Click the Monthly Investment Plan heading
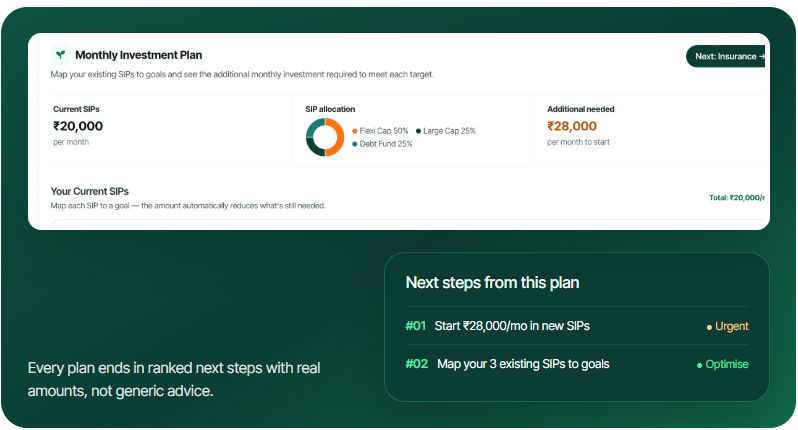The image size is (798, 430). point(138,55)
